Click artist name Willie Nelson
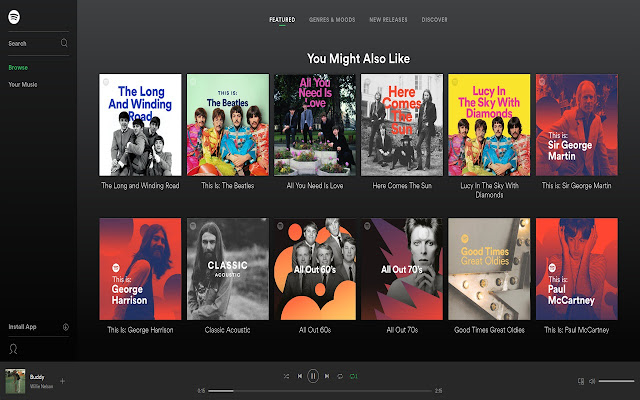 pyautogui.click(x=41, y=386)
